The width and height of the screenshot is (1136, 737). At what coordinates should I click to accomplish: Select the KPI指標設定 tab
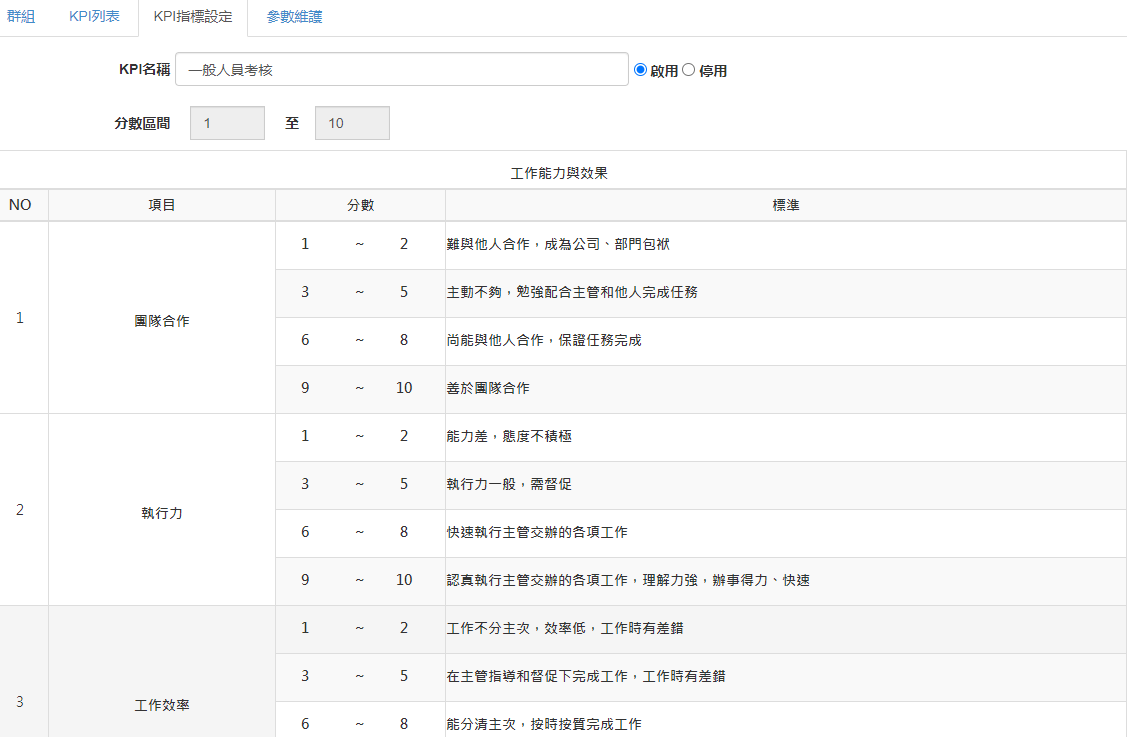pyautogui.click(x=193, y=17)
